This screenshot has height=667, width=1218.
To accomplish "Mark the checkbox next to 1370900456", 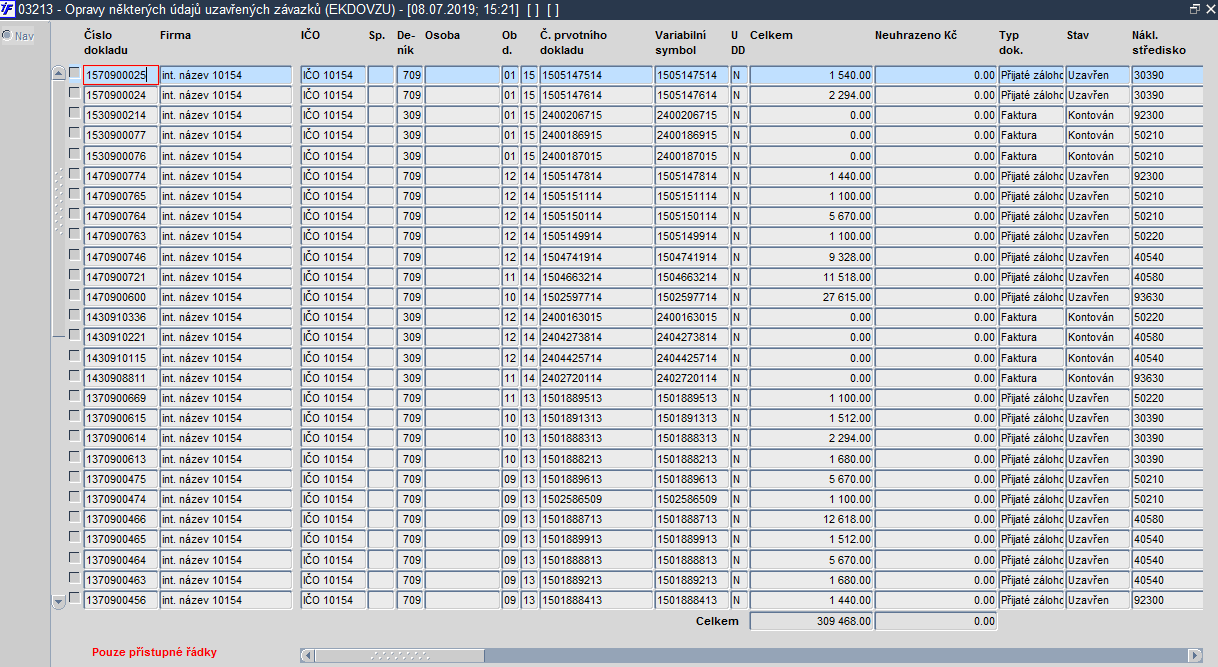I will pos(74,598).
